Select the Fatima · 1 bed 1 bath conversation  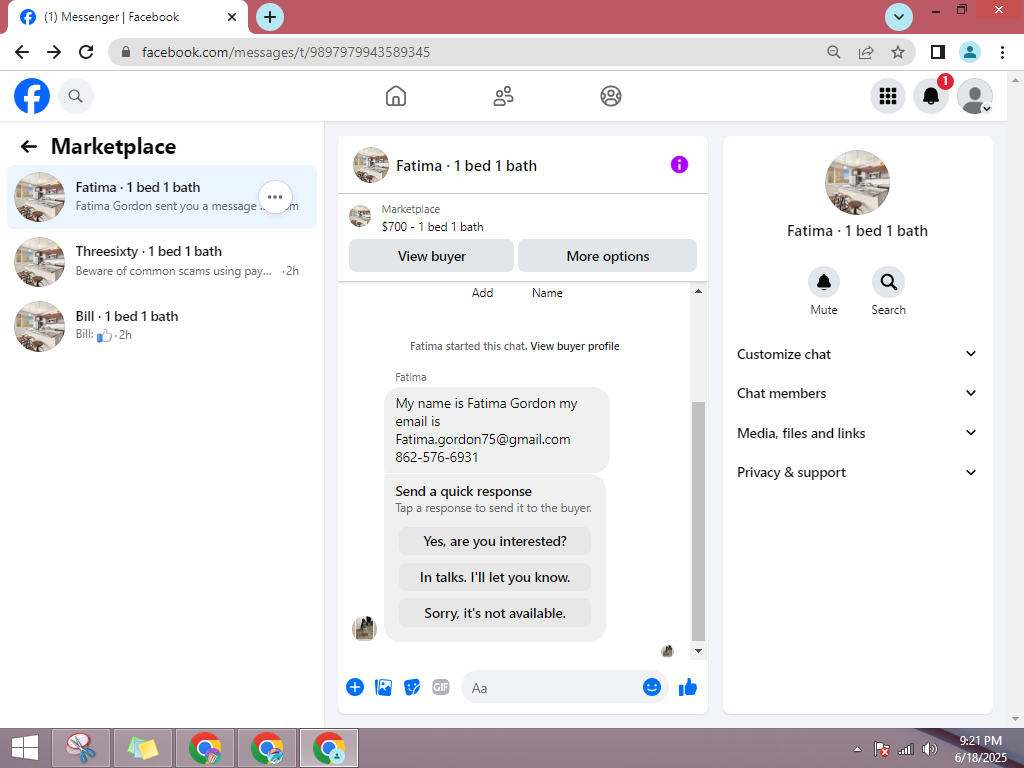click(162, 197)
